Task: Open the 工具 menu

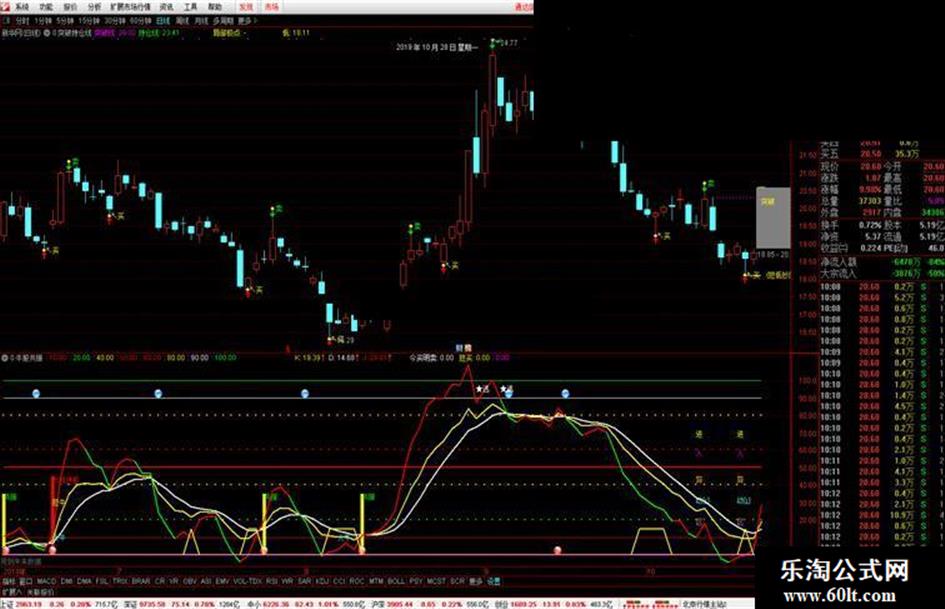Action: tap(190, 7)
